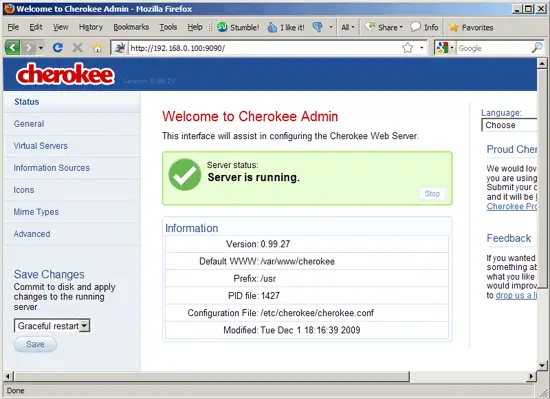Stop the server with the Stop button
Viewport: 550px width, 399px height.
coord(432,194)
